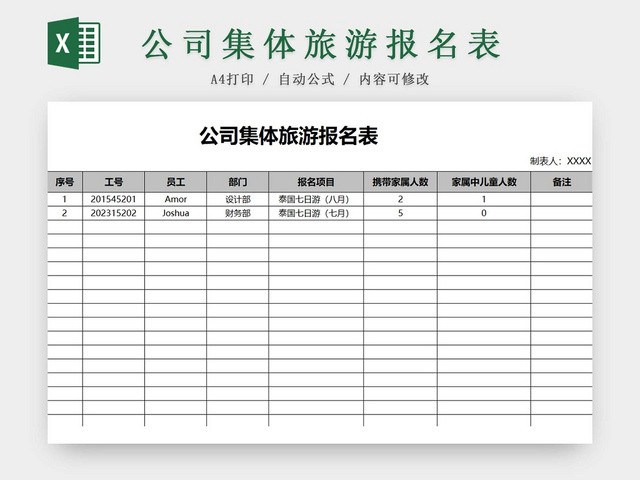
Task: Click family count cell in Amor's row
Action: click(x=400, y=200)
